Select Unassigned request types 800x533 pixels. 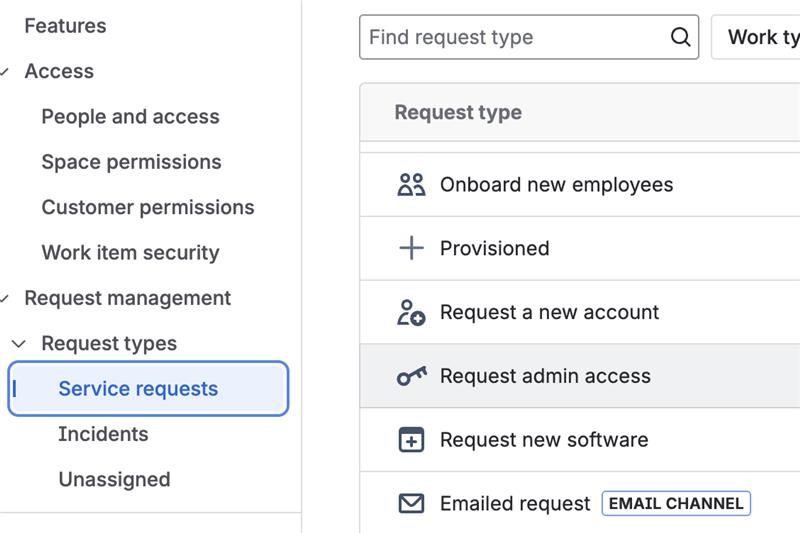pyautogui.click(x=114, y=480)
